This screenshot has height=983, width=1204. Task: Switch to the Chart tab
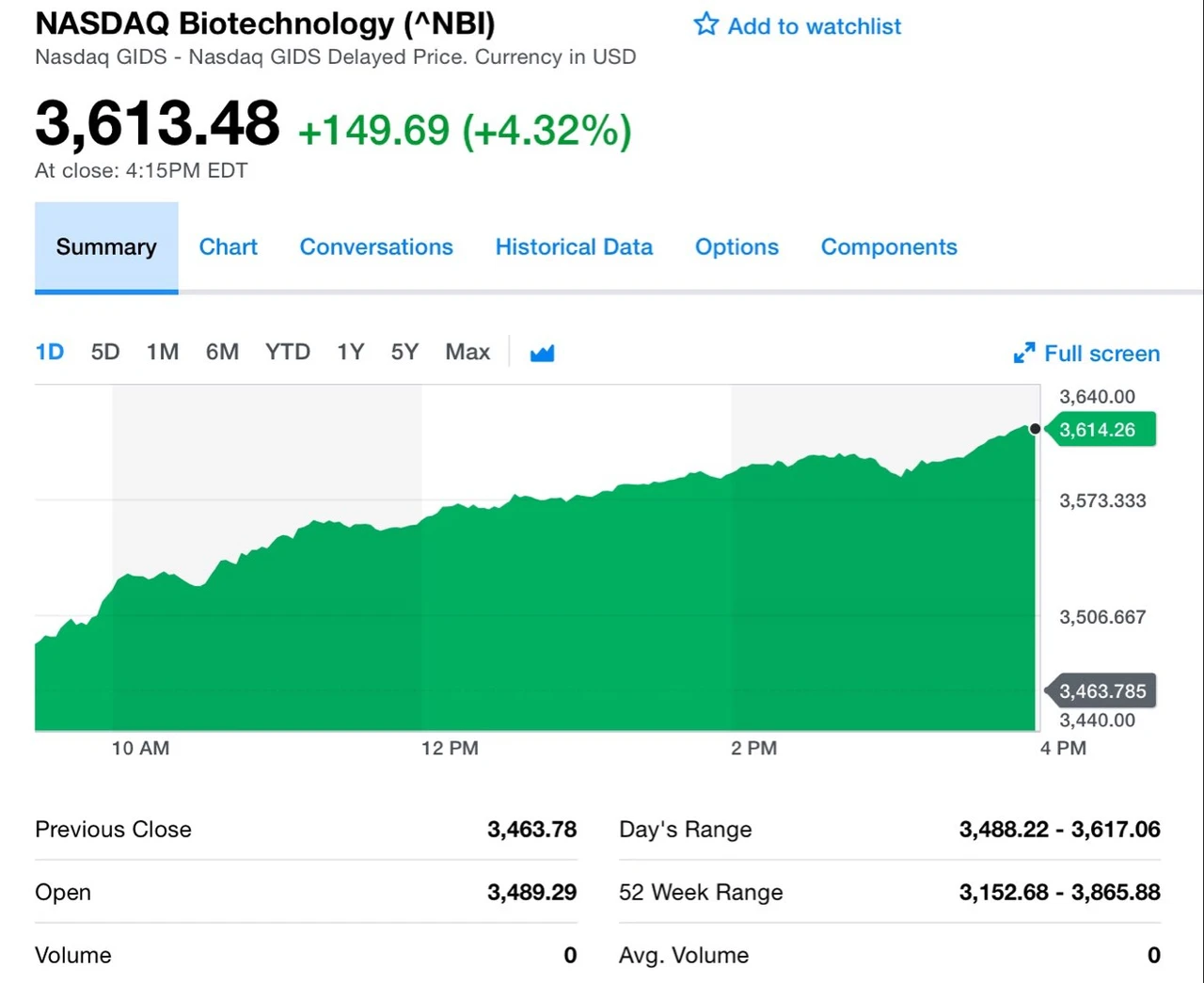point(228,246)
